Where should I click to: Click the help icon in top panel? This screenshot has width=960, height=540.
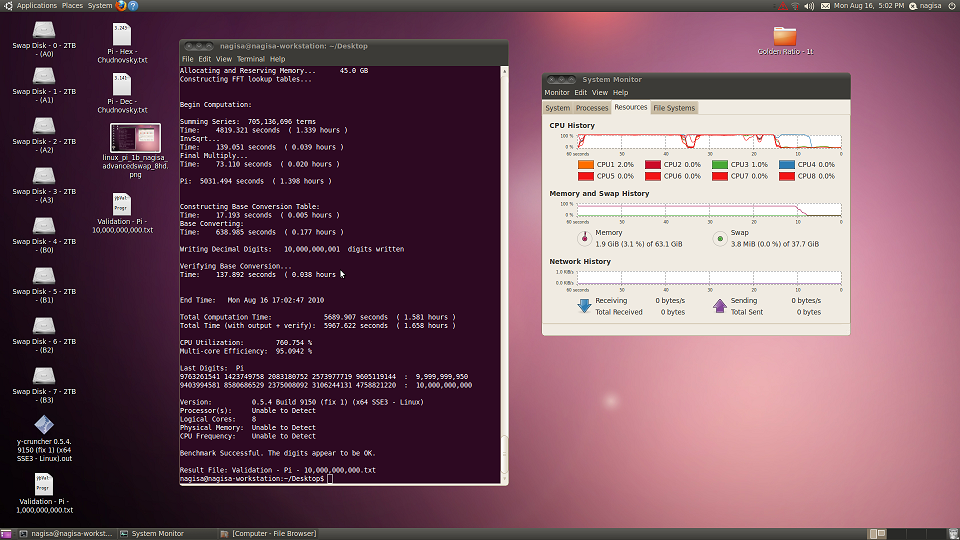(133, 5)
